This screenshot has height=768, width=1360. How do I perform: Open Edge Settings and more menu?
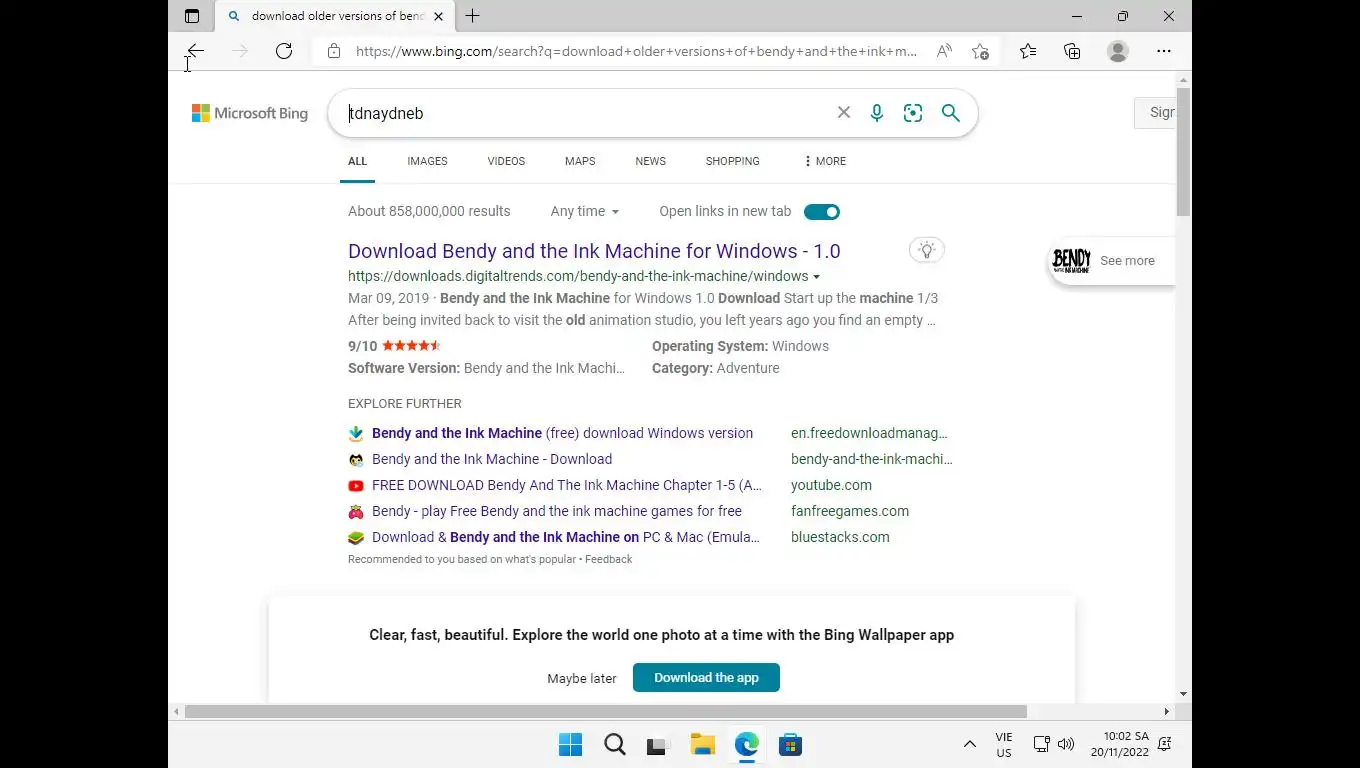tap(1164, 51)
